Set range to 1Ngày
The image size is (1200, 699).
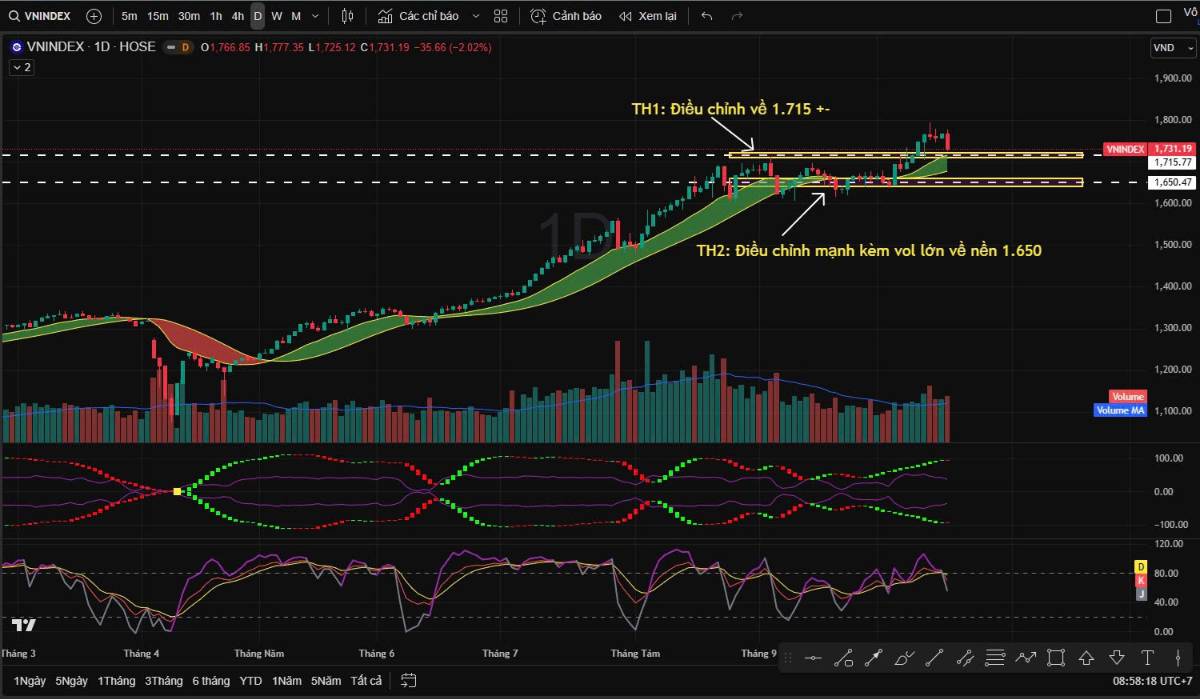pos(30,681)
